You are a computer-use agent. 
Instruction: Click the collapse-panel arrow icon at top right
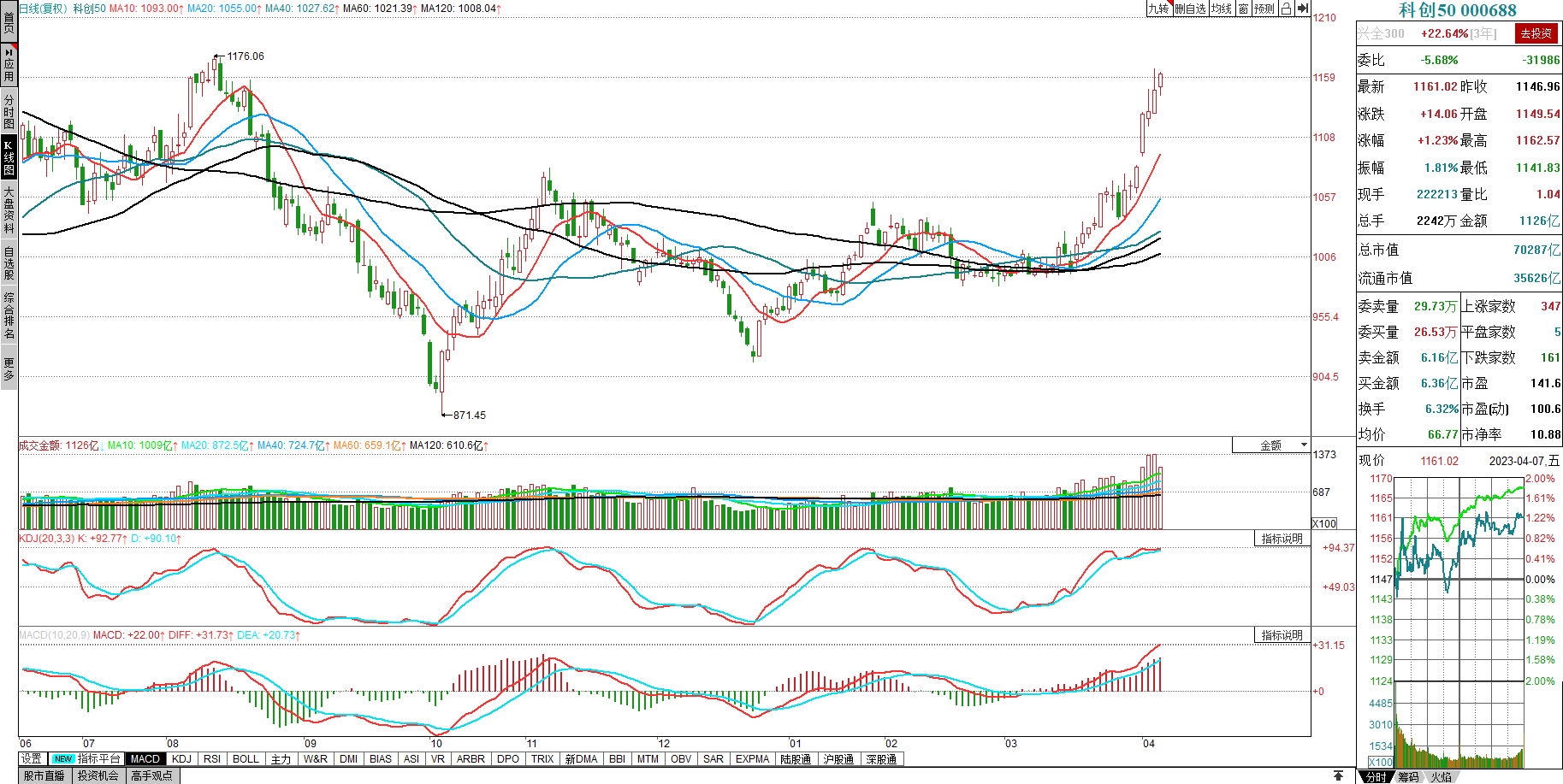pos(1302,9)
